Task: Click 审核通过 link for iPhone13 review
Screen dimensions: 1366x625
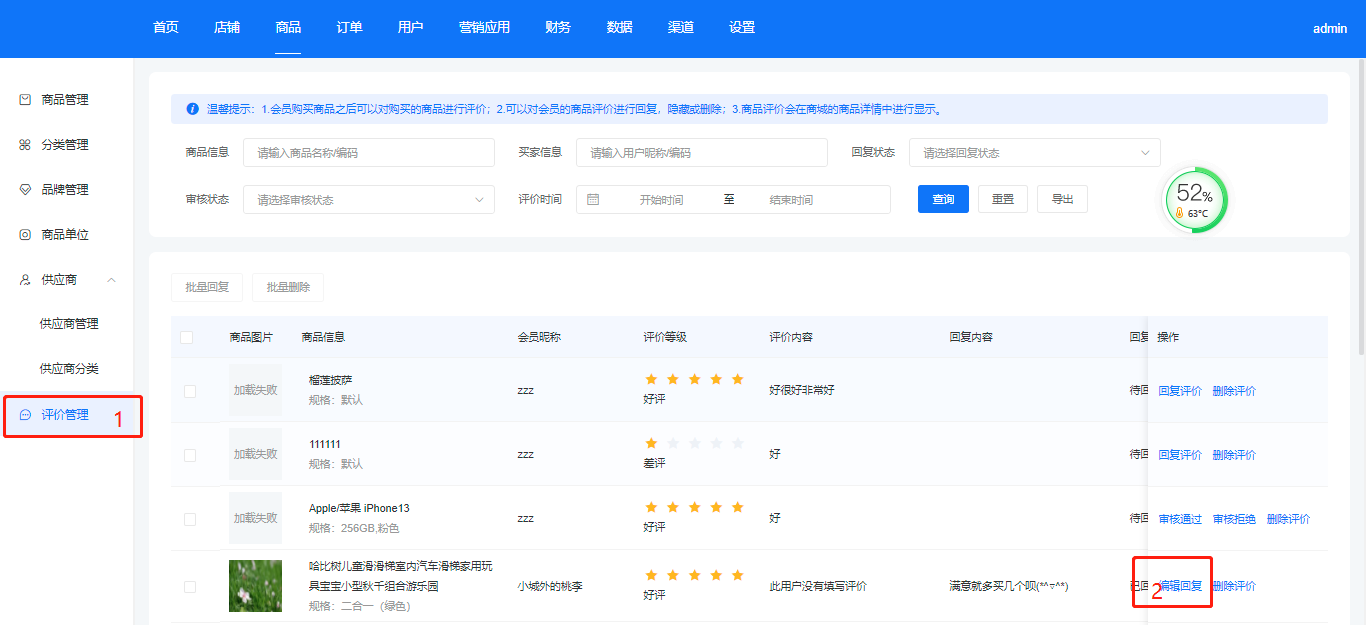Action: click(1180, 519)
